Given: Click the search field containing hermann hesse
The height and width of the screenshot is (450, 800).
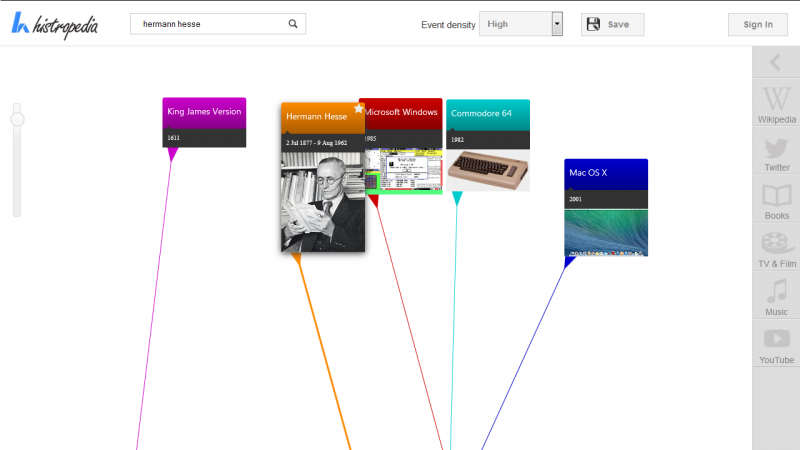Looking at the screenshot, I should tap(212, 24).
